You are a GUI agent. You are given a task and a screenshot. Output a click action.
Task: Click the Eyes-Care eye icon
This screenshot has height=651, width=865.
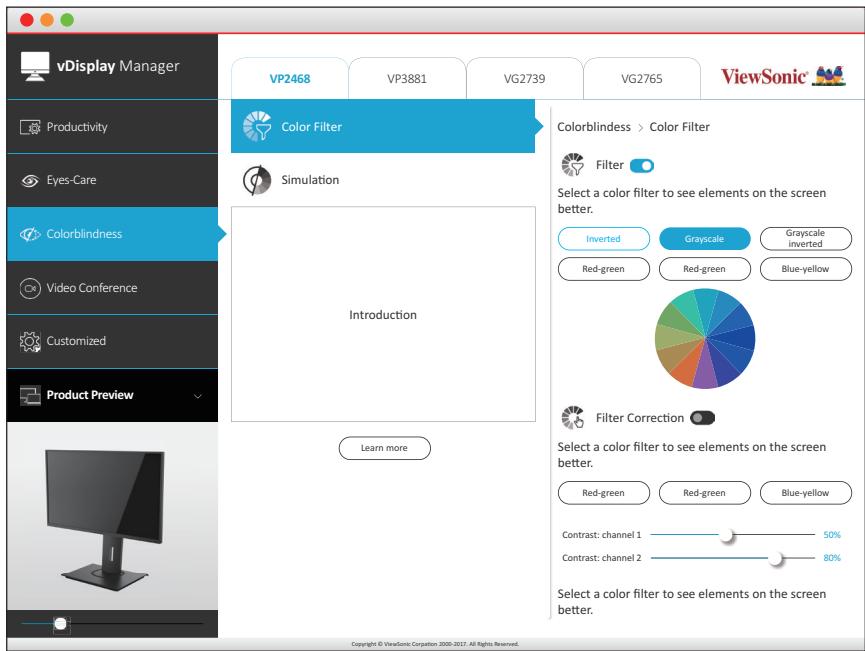coord(30,180)
